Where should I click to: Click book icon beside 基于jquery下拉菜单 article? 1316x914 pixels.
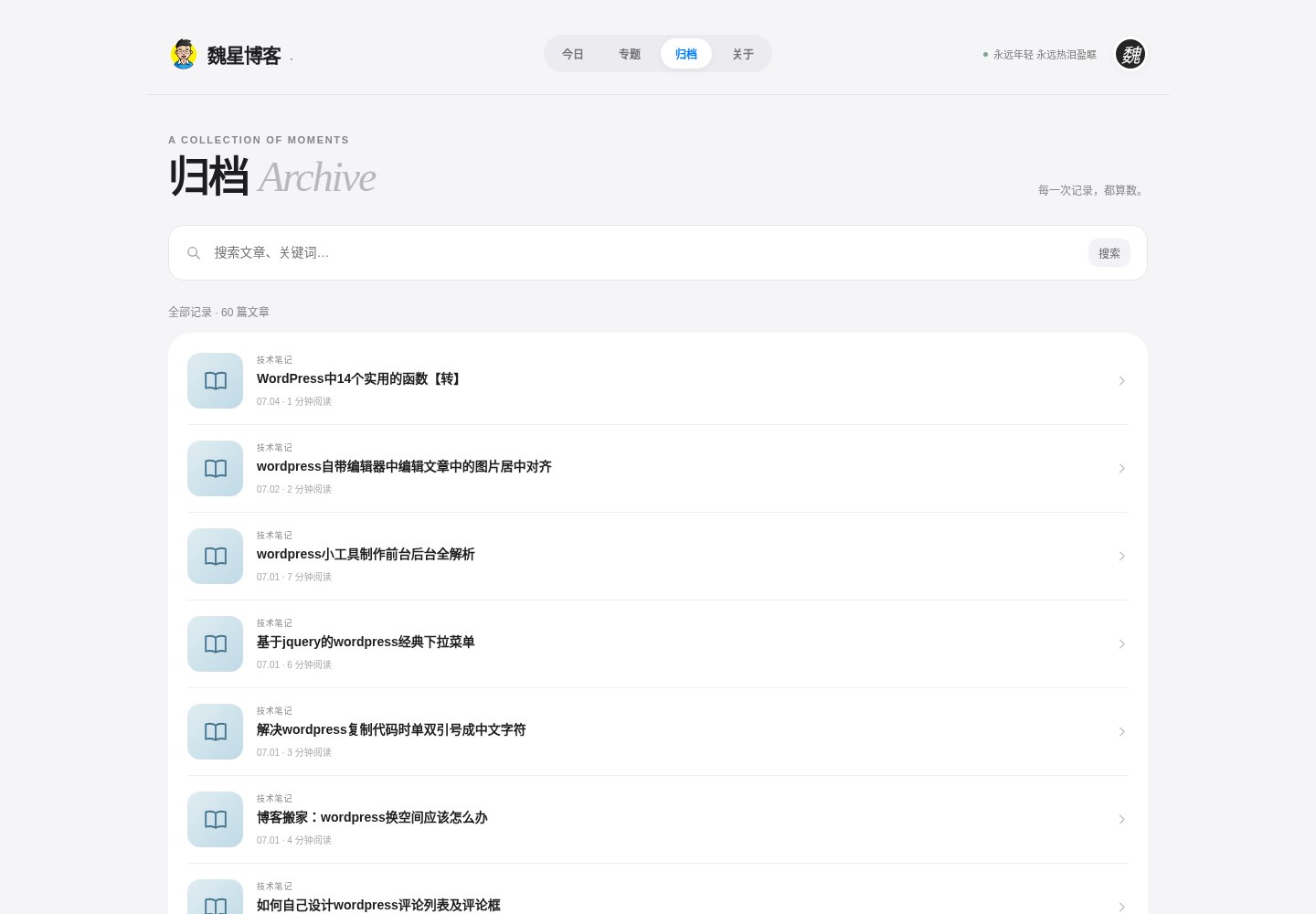216,643
